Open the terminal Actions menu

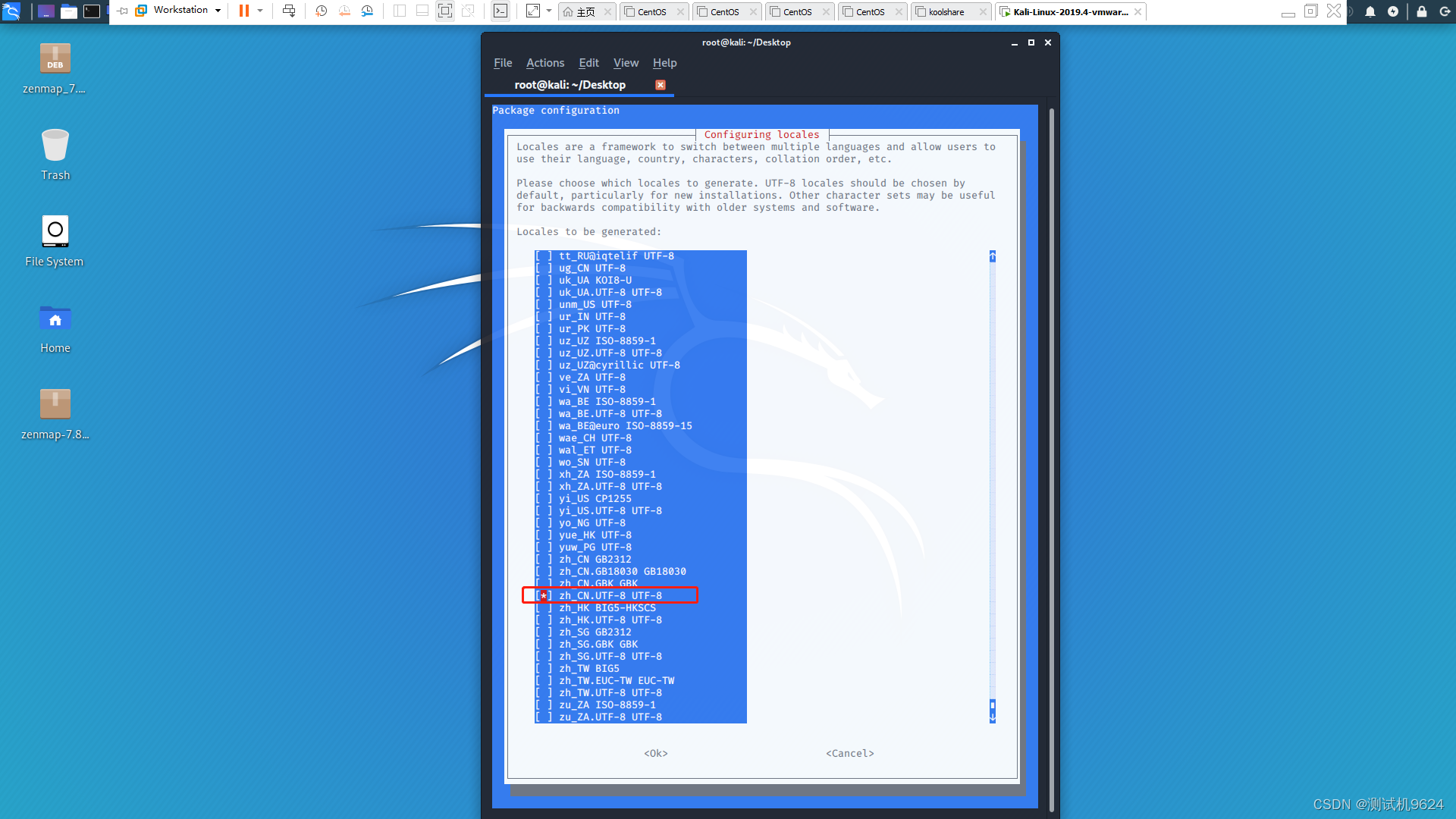544,63
